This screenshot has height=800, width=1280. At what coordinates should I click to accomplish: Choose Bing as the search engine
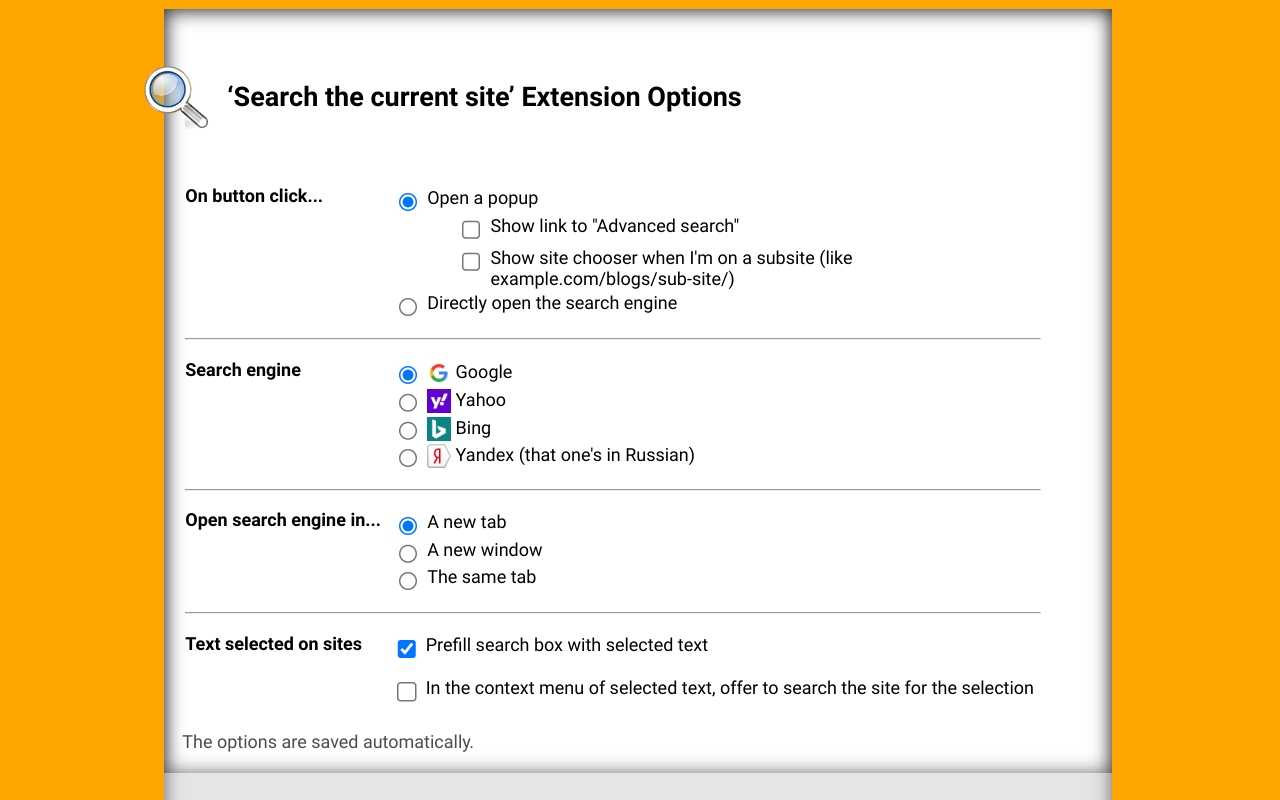pyautogui.click(x=407, y=430)
